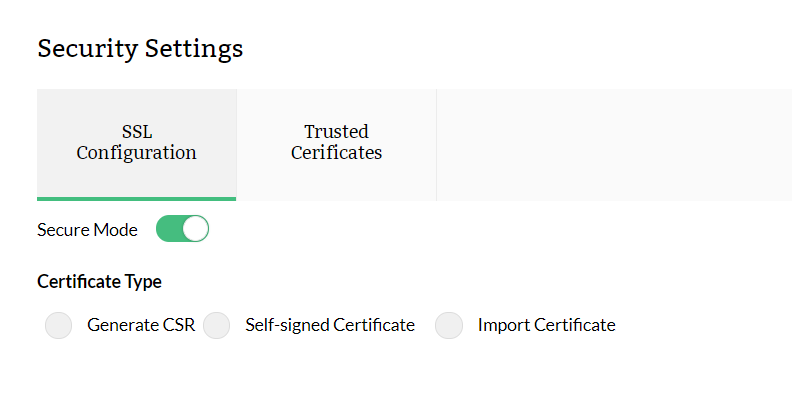
Task: Click the "Import Certificate" option label
Action: tap(546, 325)
